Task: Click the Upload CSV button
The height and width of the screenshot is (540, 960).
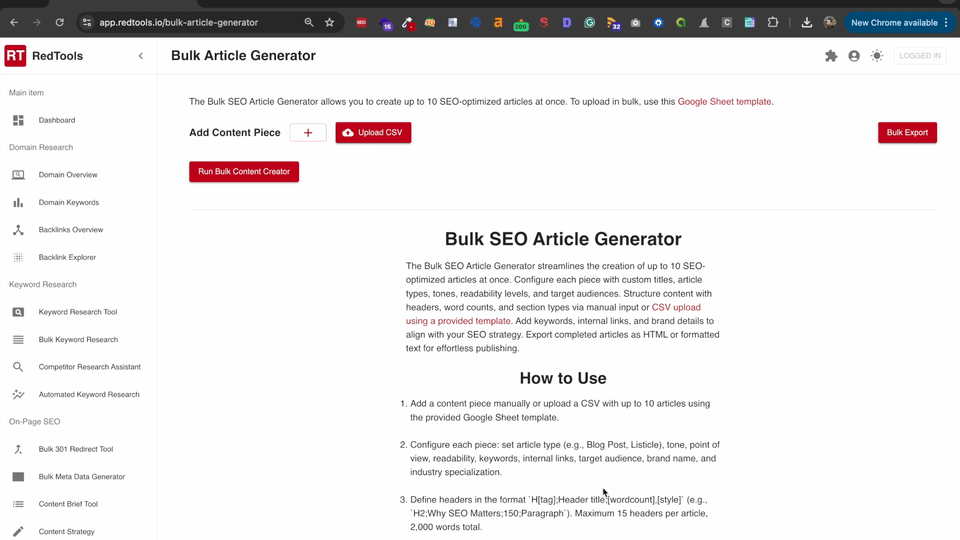Action: point(373,133)
